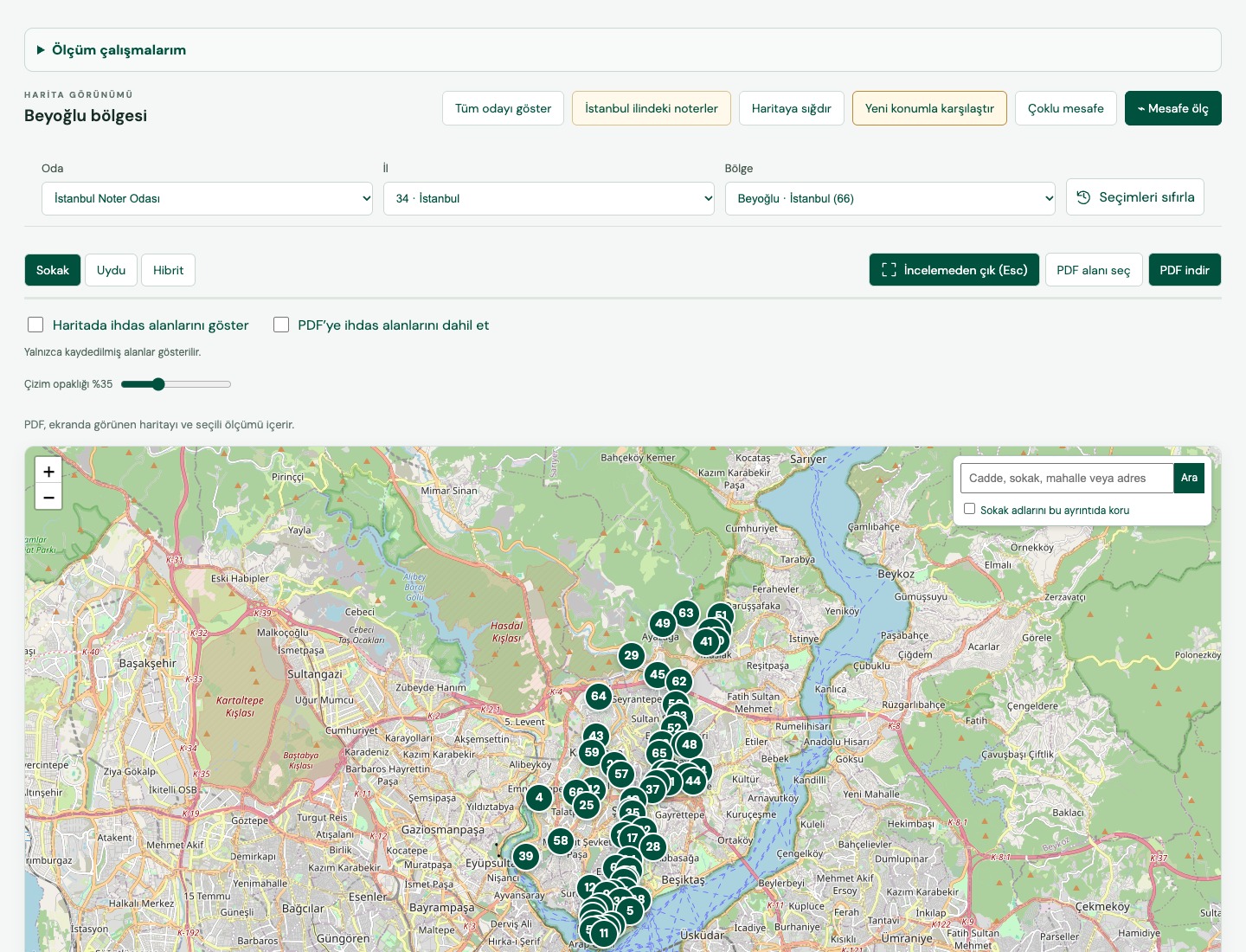The height and width of the screenshot is (952, 1246).
Task: Click the Ara search button
Action: point(1189,478)
